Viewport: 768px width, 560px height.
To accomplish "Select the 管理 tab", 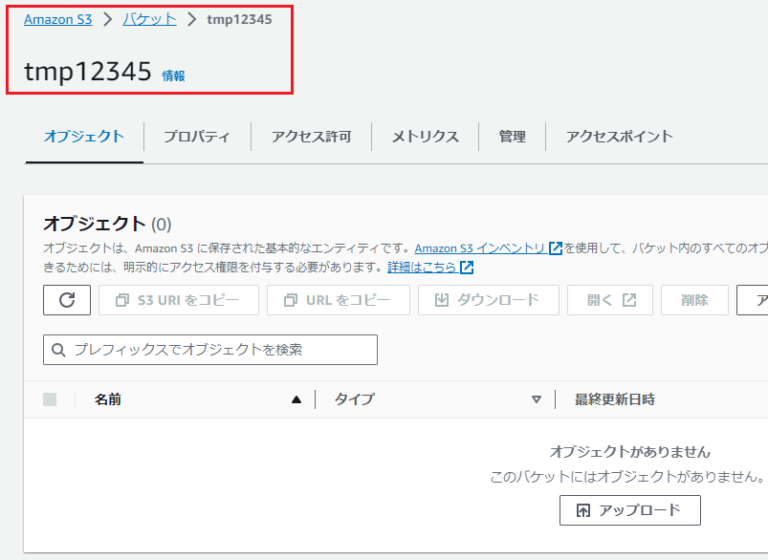I will coord(512,136).
